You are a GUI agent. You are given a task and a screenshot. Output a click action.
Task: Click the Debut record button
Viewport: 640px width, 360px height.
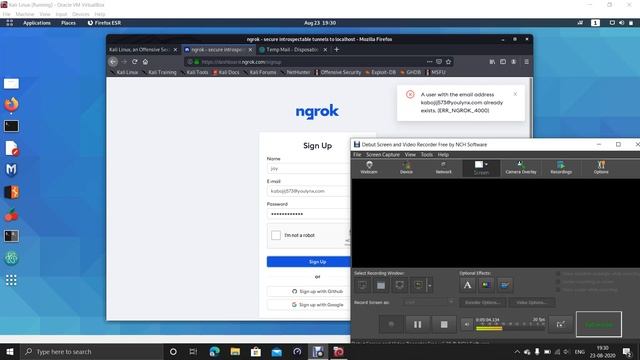(x=391, y=324)
